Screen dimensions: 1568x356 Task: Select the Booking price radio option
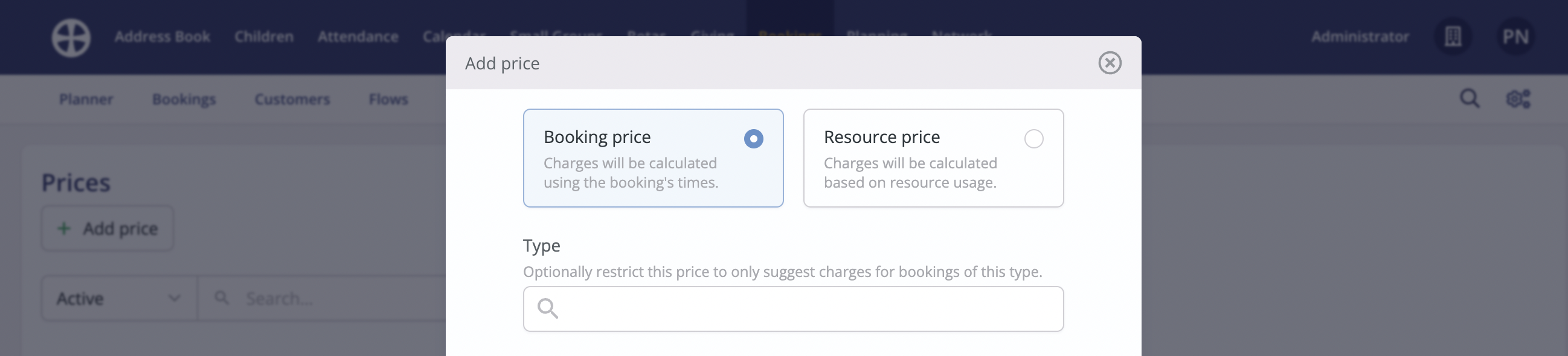click(x=753, y=139)
